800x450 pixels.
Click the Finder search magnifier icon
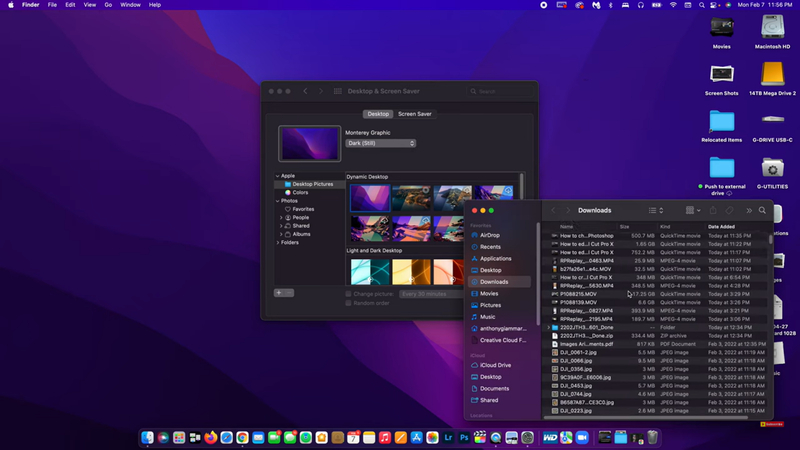click(762, 211)
